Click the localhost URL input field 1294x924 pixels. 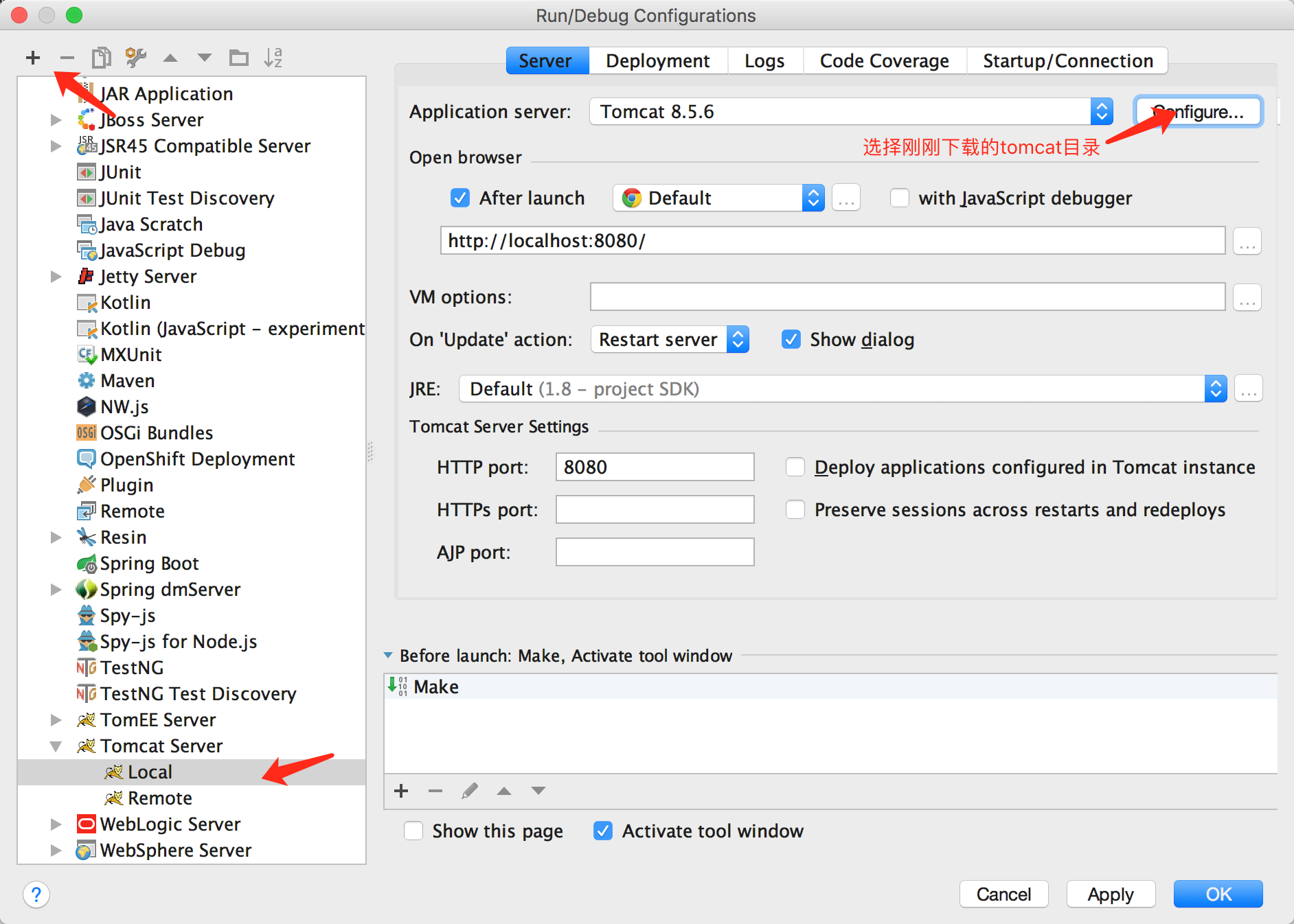(832, 241)
